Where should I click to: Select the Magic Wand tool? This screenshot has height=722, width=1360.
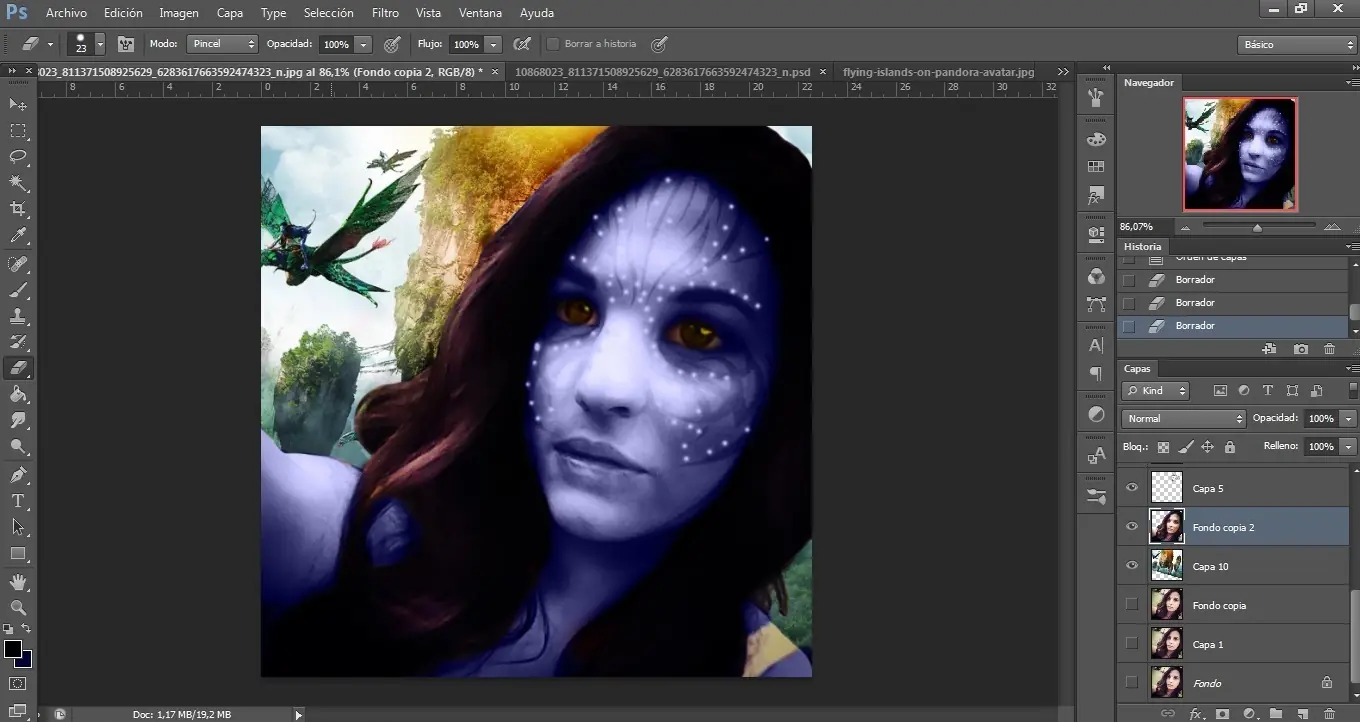pos(18,183)
